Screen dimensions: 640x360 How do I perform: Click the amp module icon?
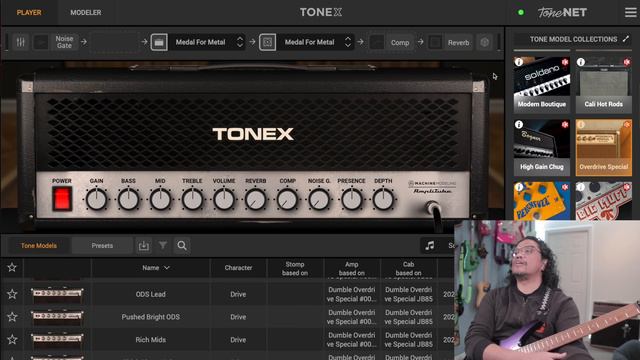[x=159, y=42]
